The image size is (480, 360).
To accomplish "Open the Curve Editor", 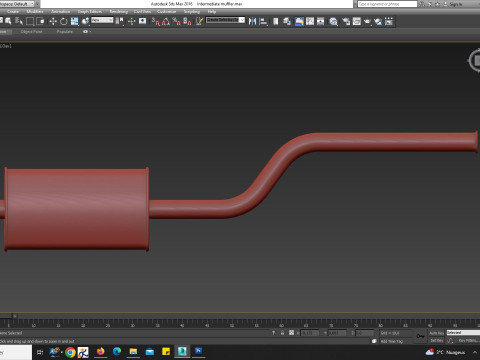I will 310,21.
